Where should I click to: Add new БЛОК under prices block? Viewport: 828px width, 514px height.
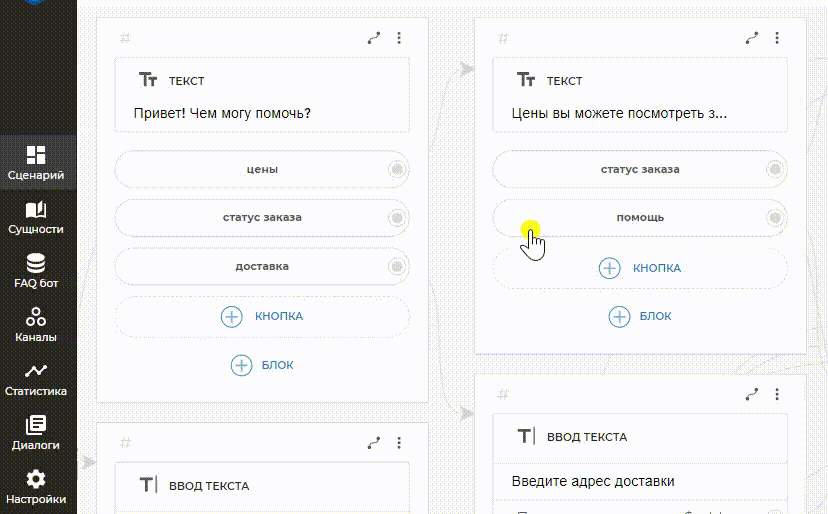pos(640,316)
